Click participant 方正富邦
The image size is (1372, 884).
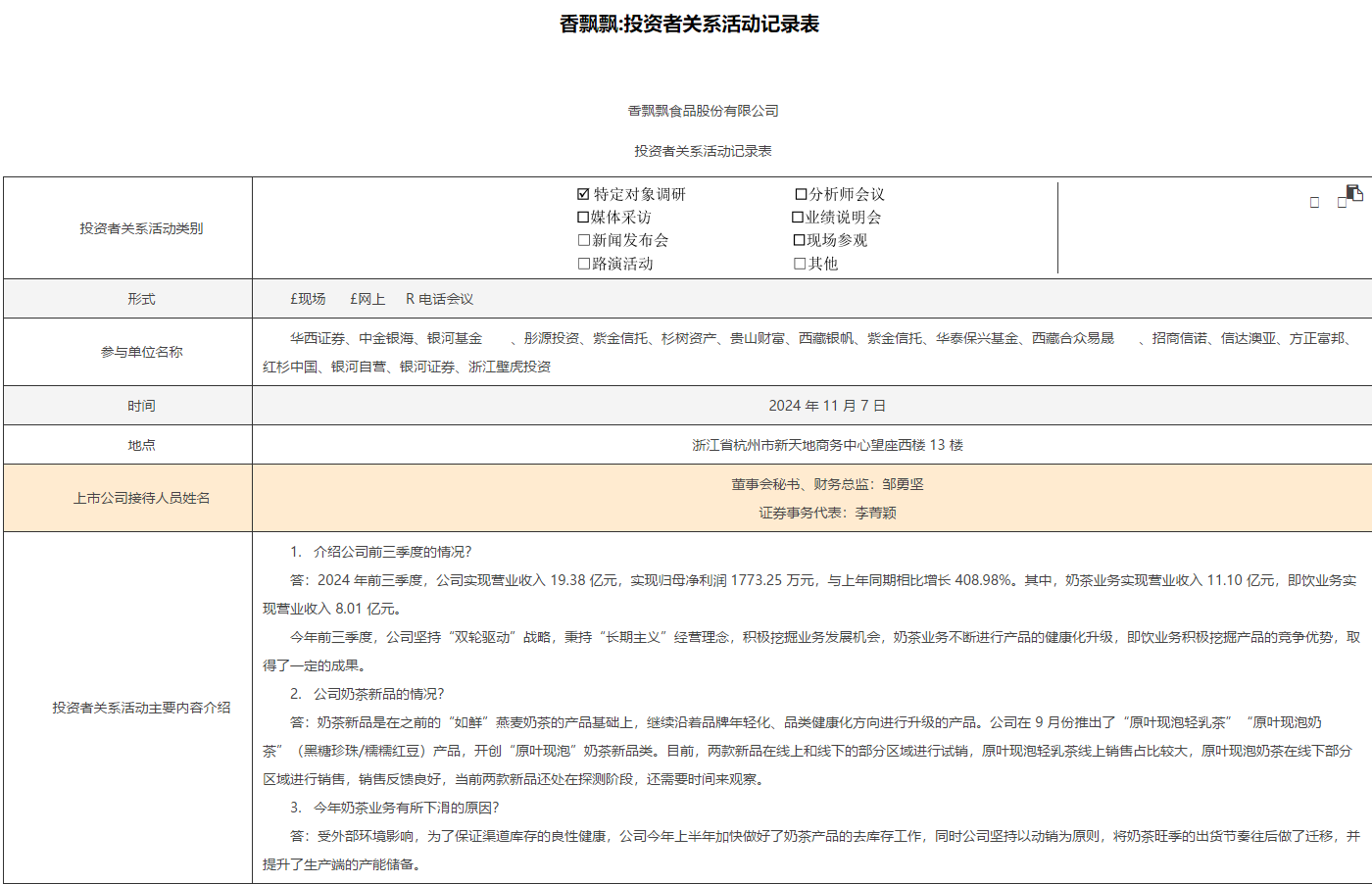coord(1317,338)
